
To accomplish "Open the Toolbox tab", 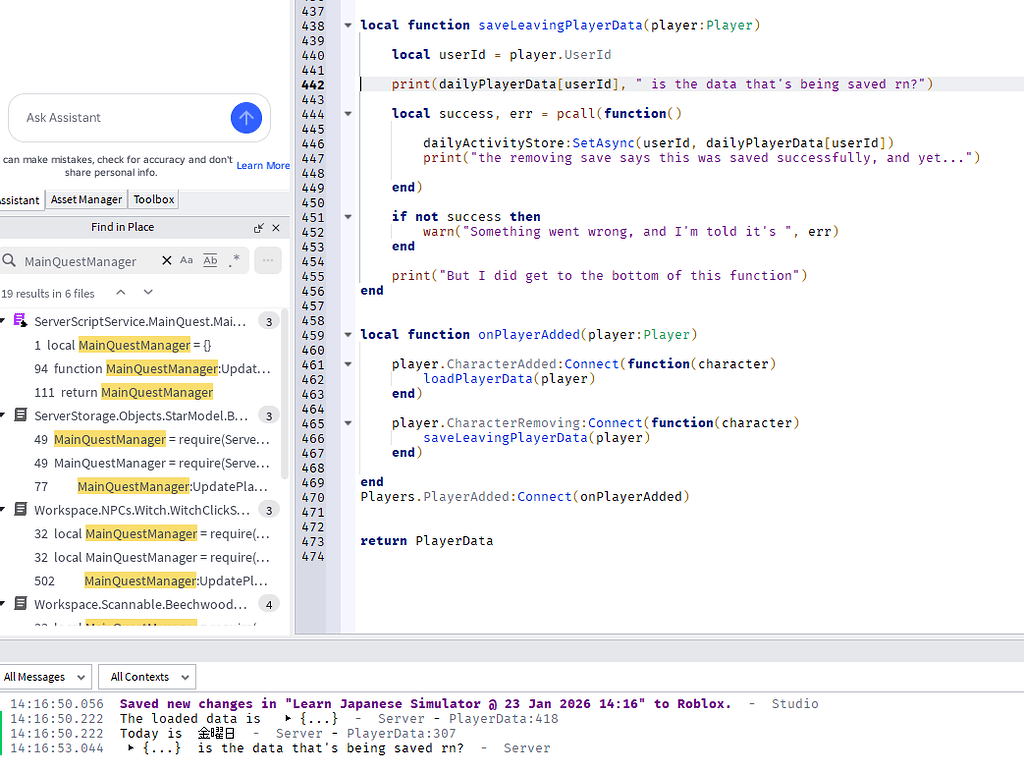I will tap(153, 199).
